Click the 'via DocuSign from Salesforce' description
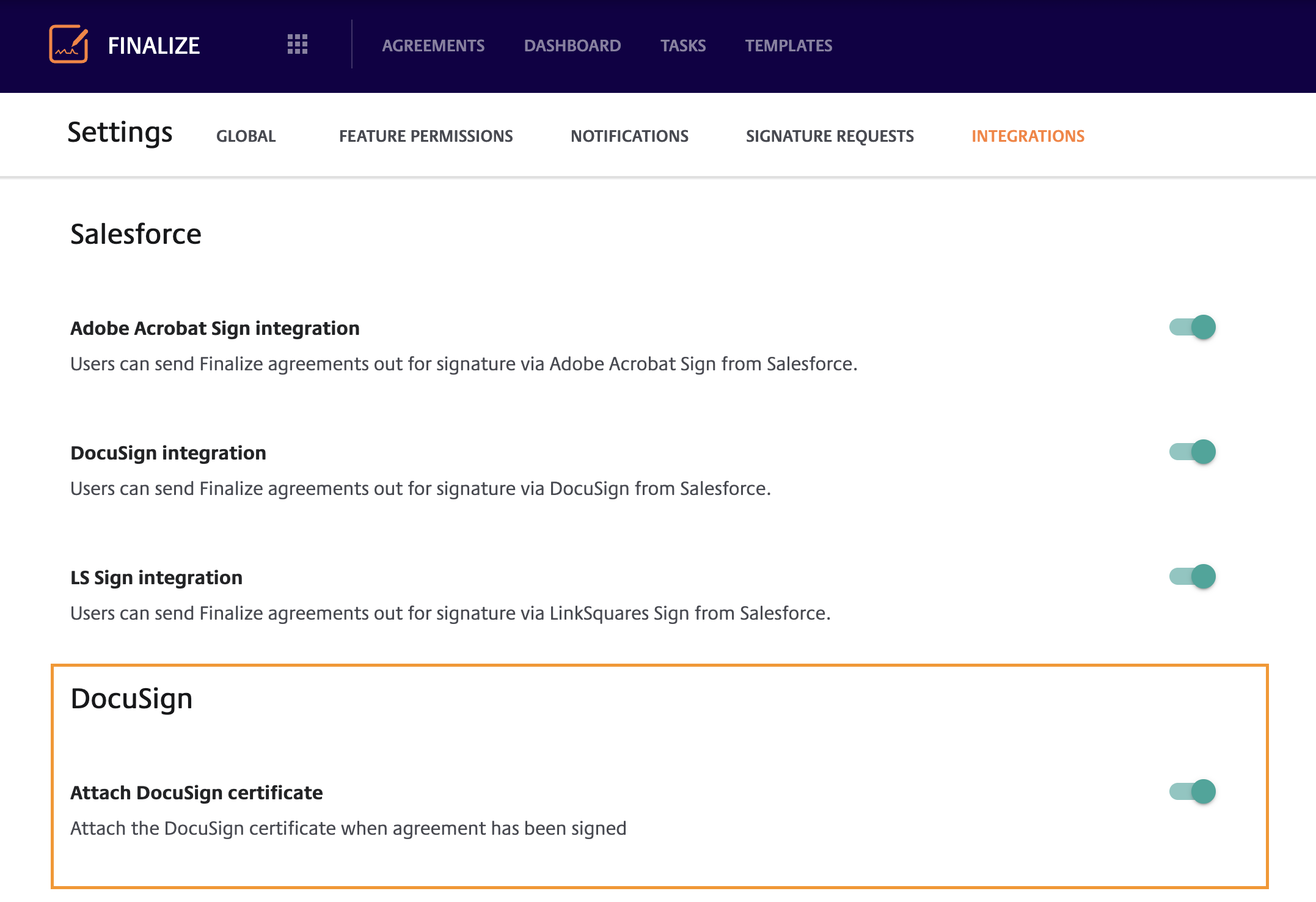Viewport: 1316px width, 902px height. 420,489
